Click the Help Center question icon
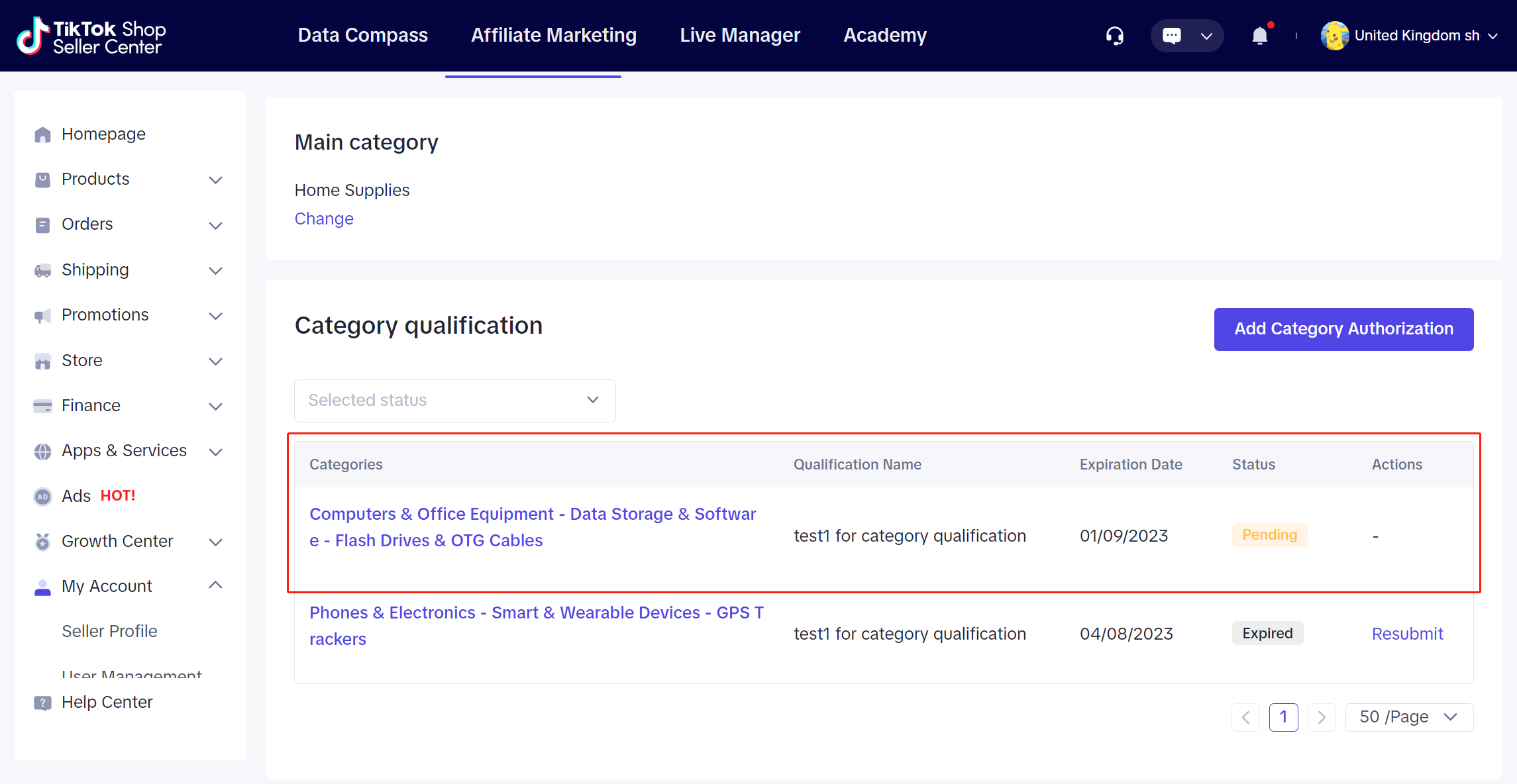The width and height of the screenshot is (1517, 784). pyautogui.click(x=42, y=703)
